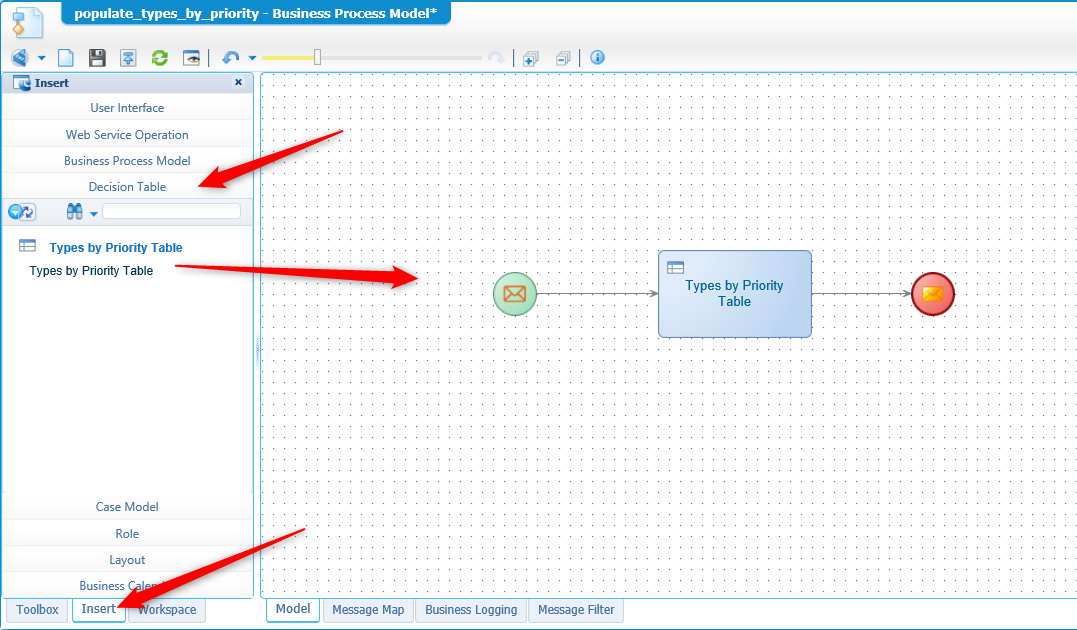1077x630 pixels.
Task: Click the collapse all icon in toolbar
Action: pos(563,58)
